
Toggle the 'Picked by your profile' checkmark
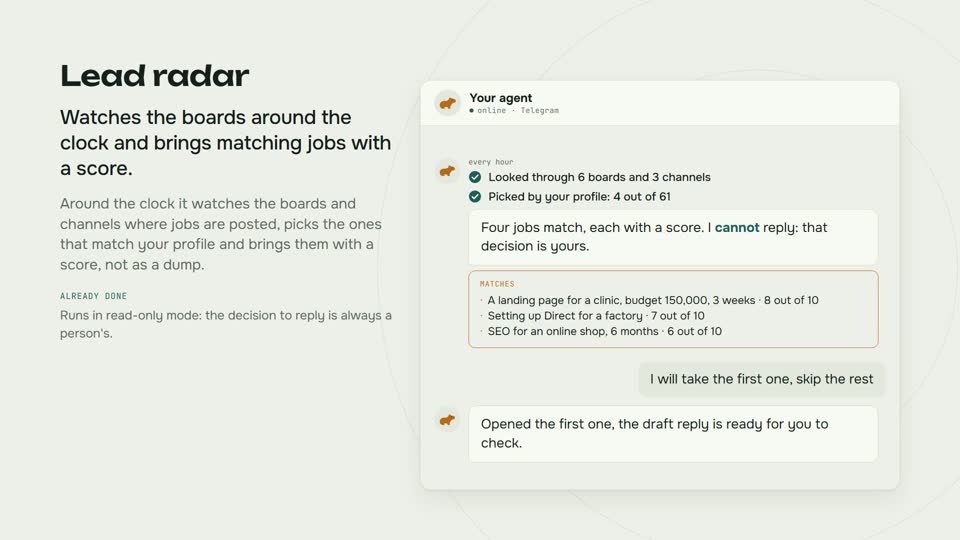475,197
